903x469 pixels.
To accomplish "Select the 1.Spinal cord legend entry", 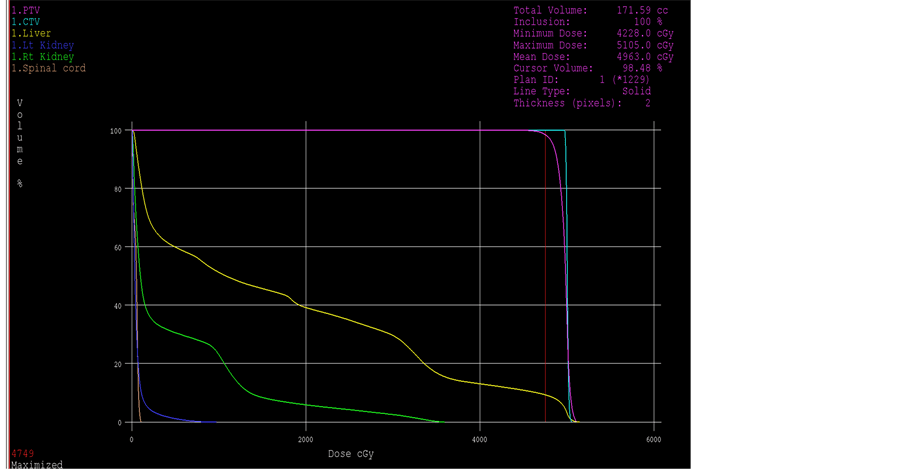I will coord(48,68).
